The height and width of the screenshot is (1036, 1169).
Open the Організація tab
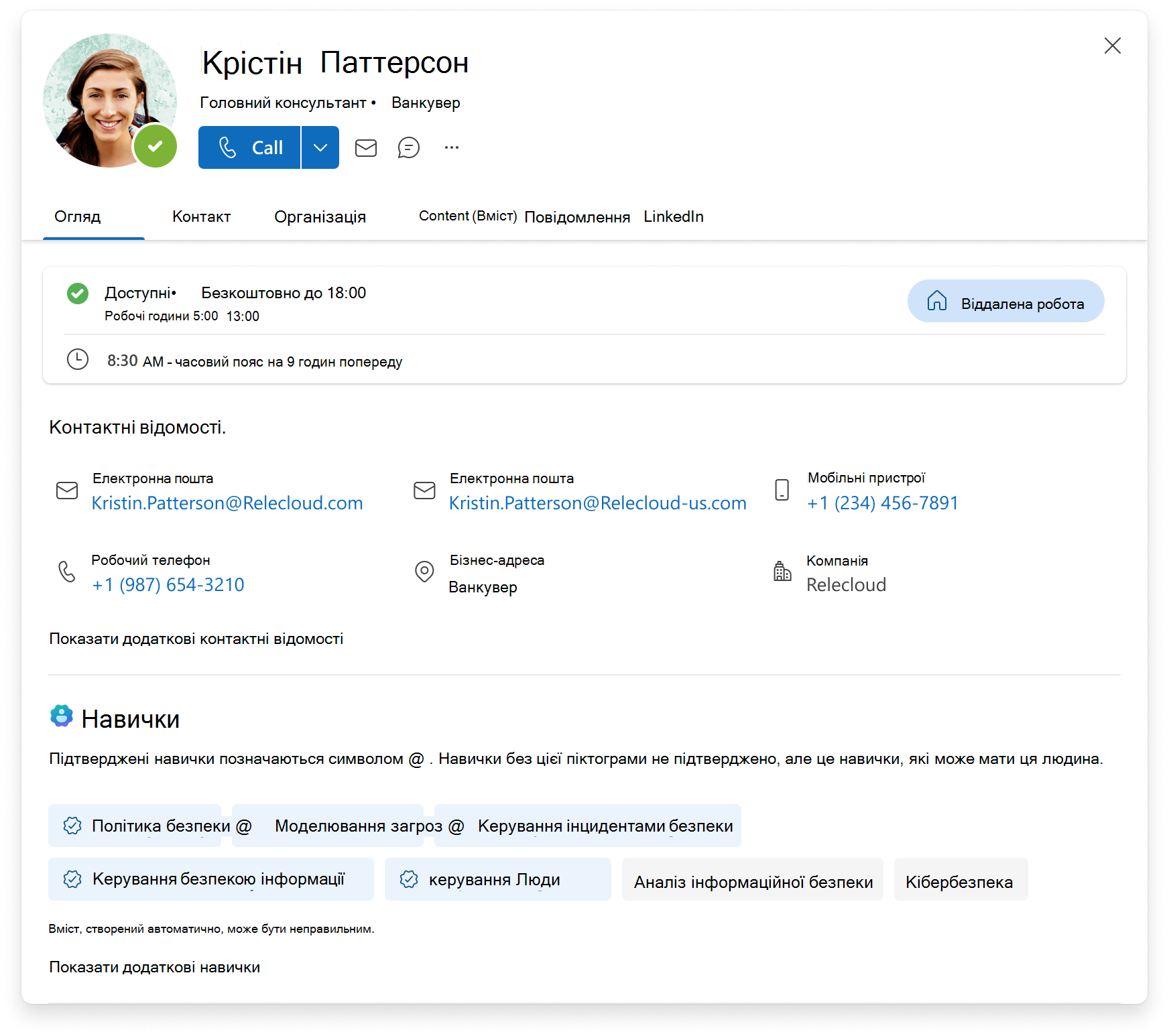320,216
